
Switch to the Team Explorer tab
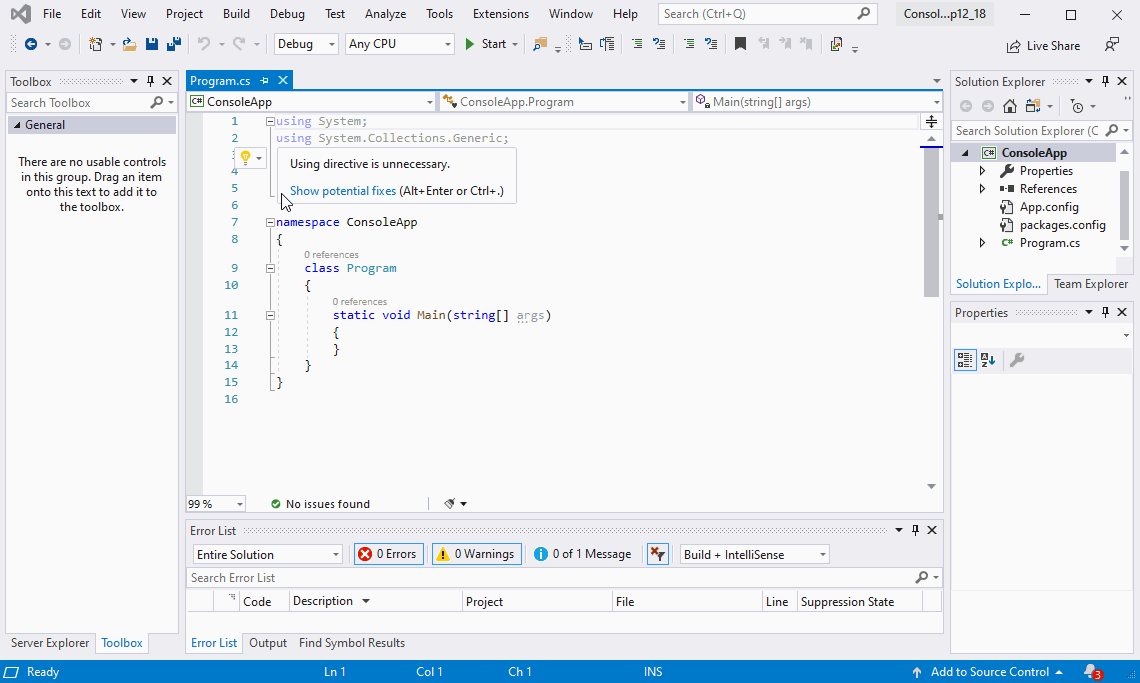(x=1091, y=284)
